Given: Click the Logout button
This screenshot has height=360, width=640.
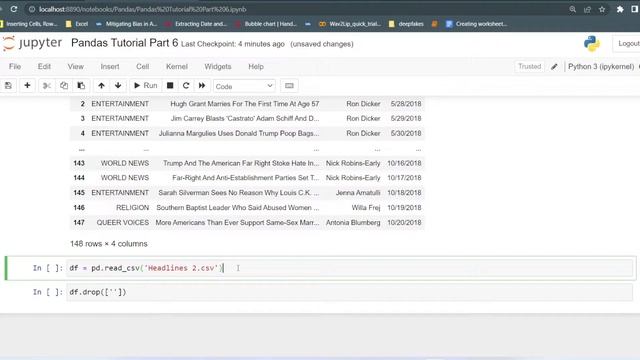Looking at the screenshot, I should click(627, 43).
